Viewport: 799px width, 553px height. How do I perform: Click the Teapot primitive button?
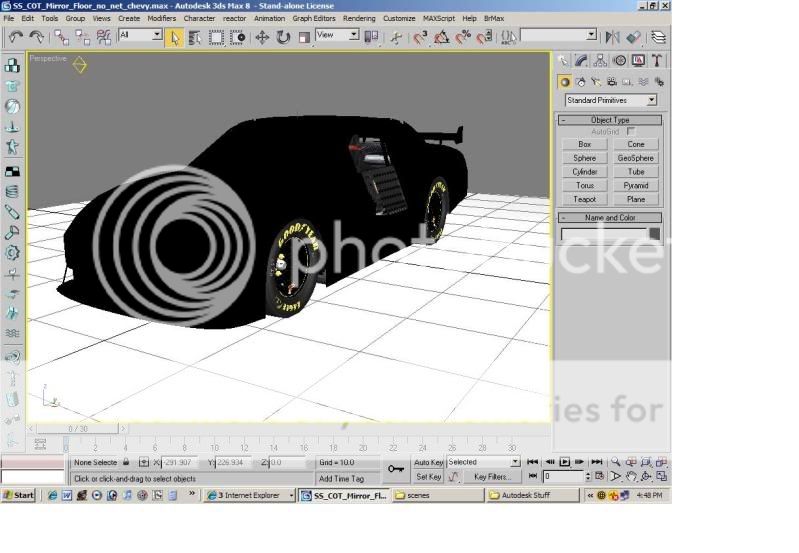585,199
